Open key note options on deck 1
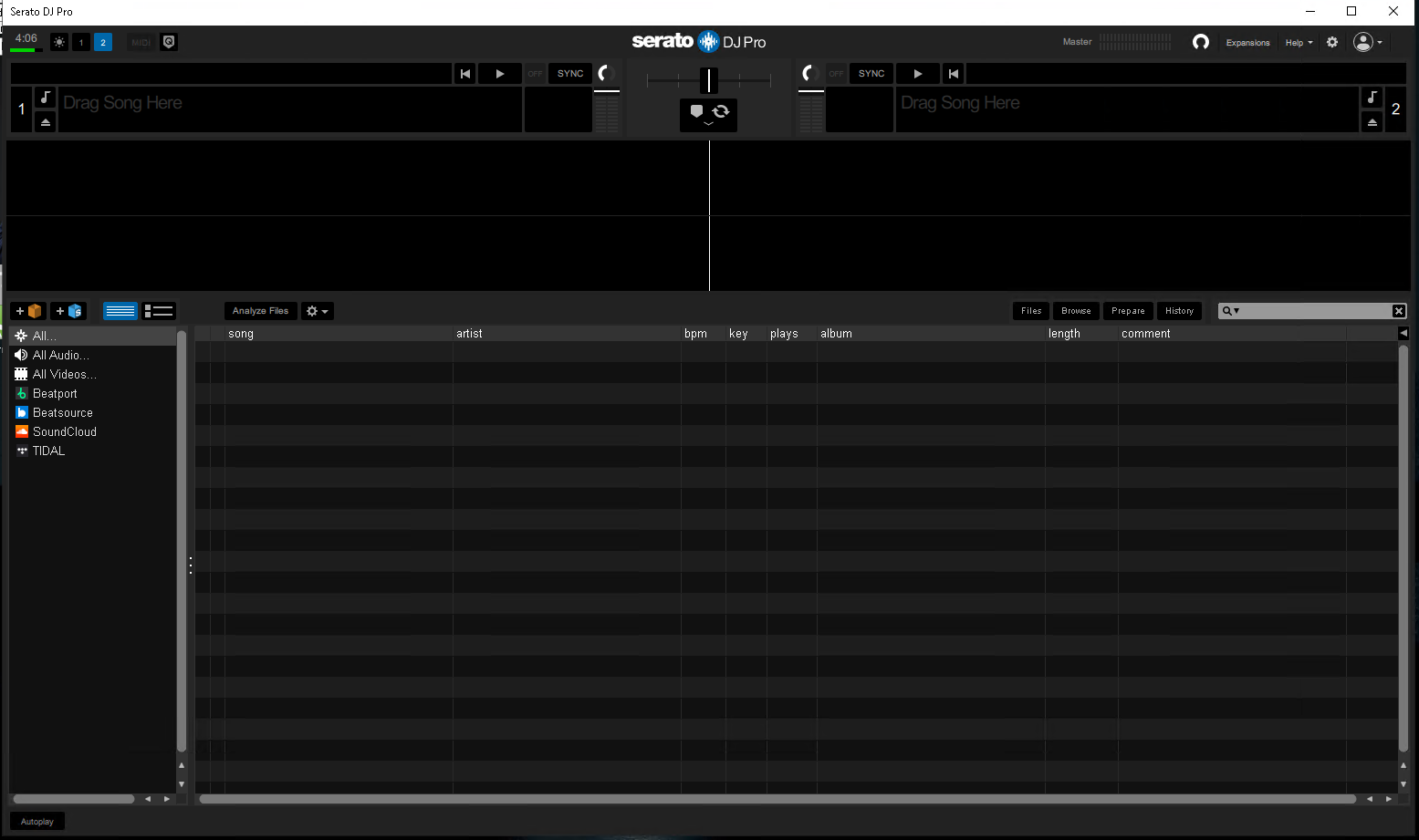 [46, 97]
